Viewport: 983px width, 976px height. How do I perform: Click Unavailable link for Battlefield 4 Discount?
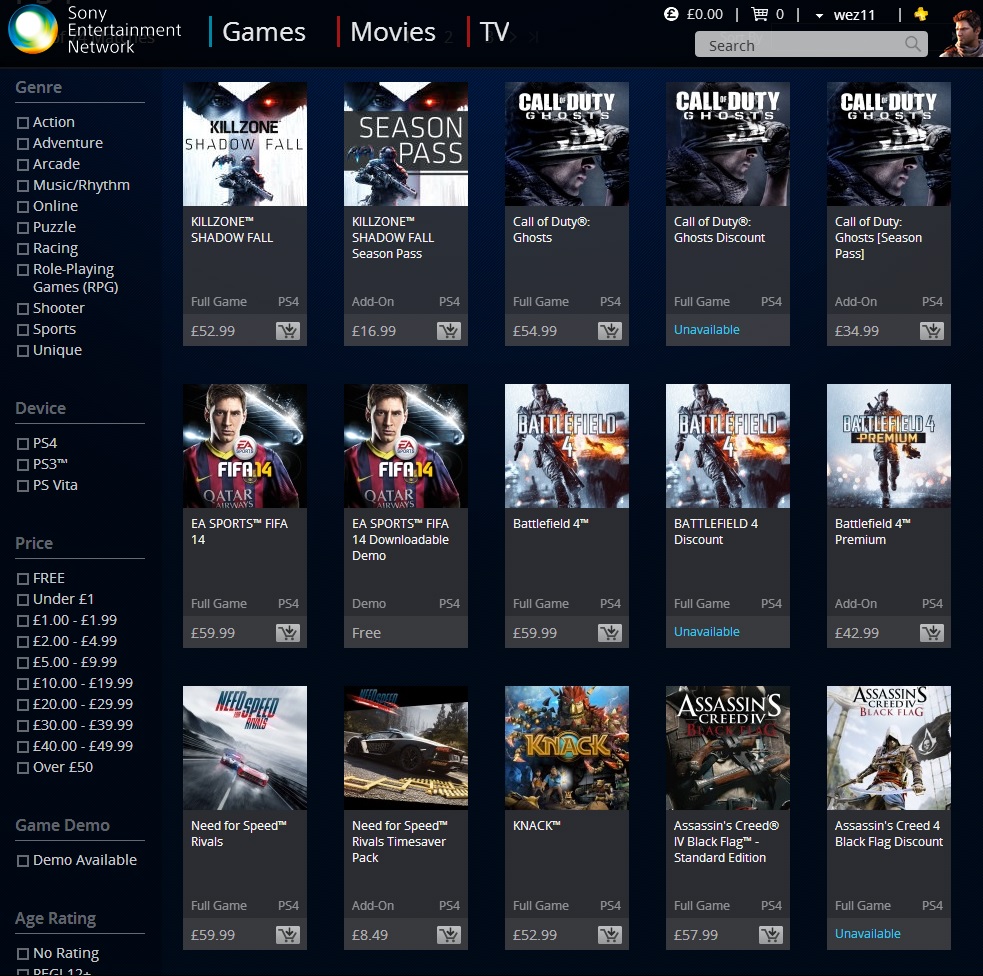[x=706, y=632]
